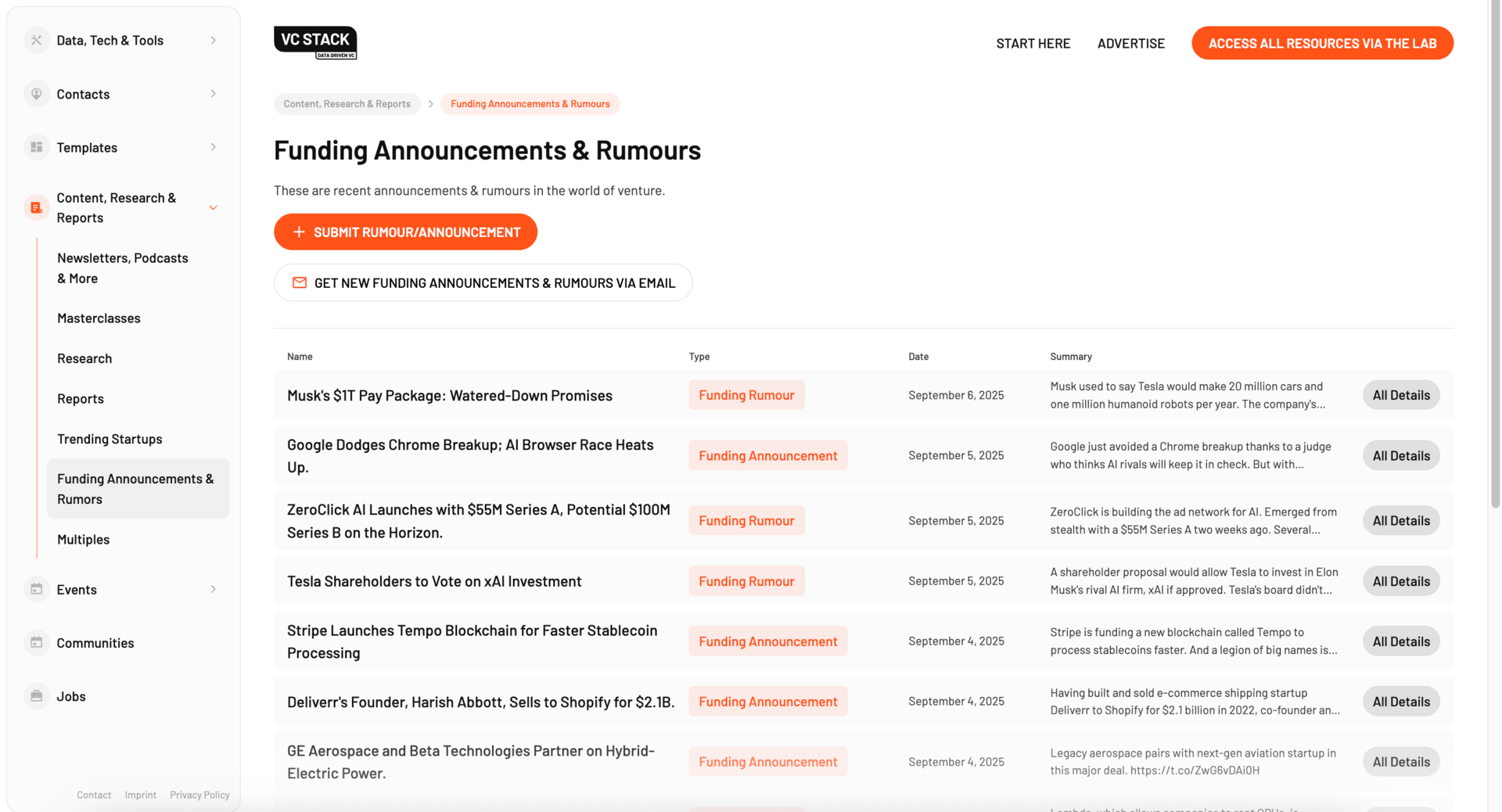The image size is (1502, 812).
Task: Click Funding Announcements & Rumours breadcrumb
Action: point(530,104)
